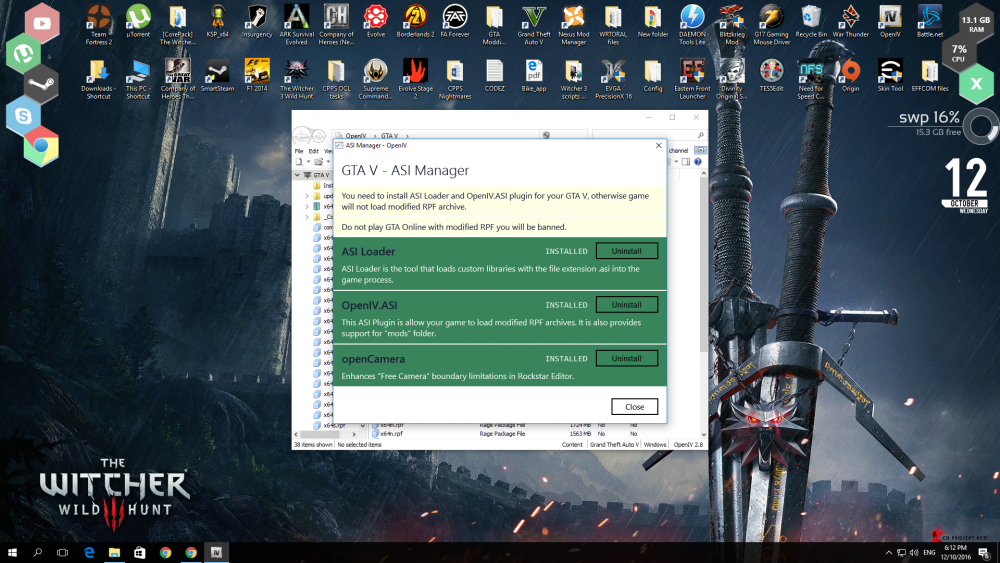Click the YouTube hexagon launcher
The image size is (1000, 563).
pos(42,24)
